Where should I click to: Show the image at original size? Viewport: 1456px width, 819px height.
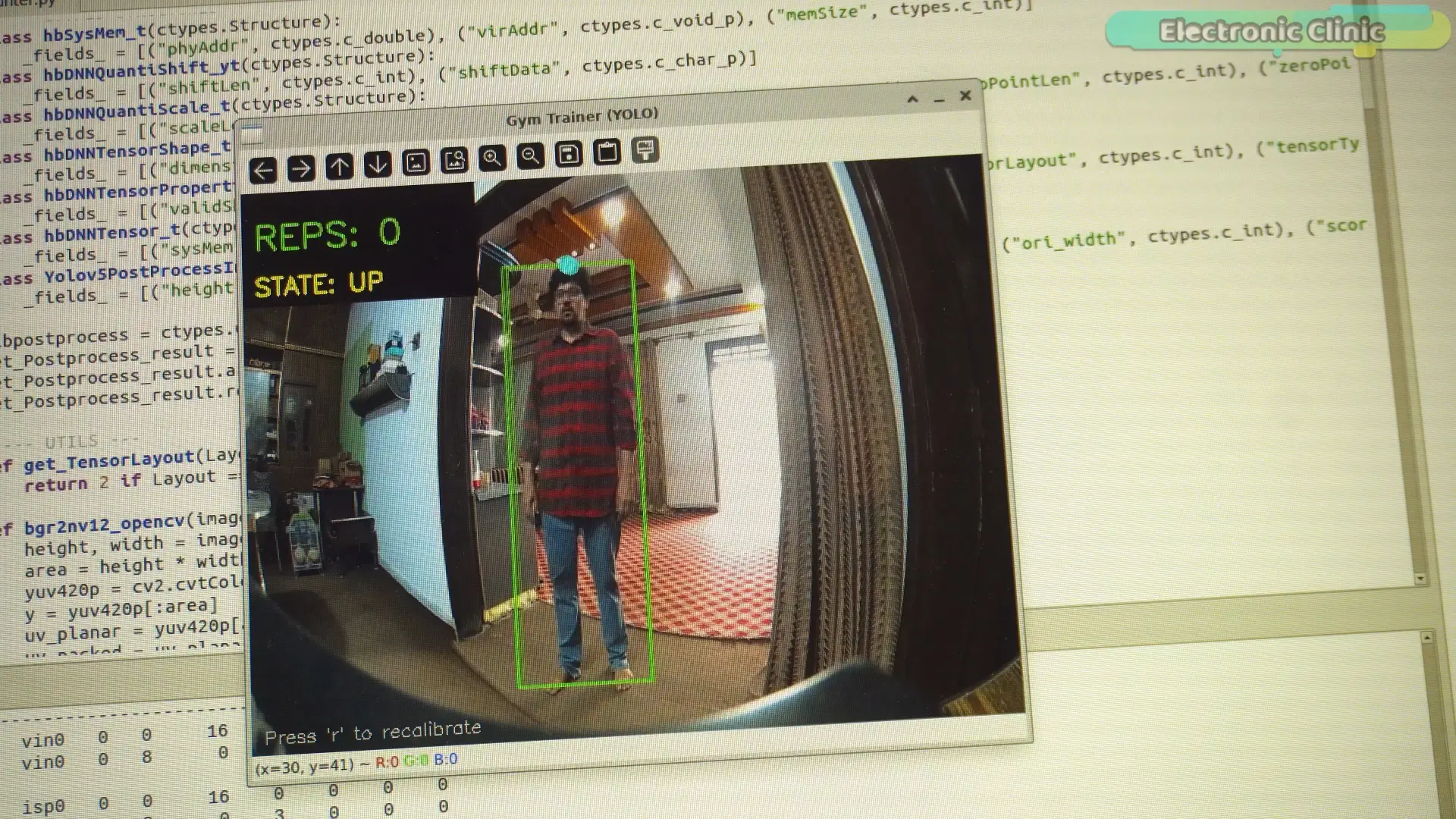click(x=416, y=162)
